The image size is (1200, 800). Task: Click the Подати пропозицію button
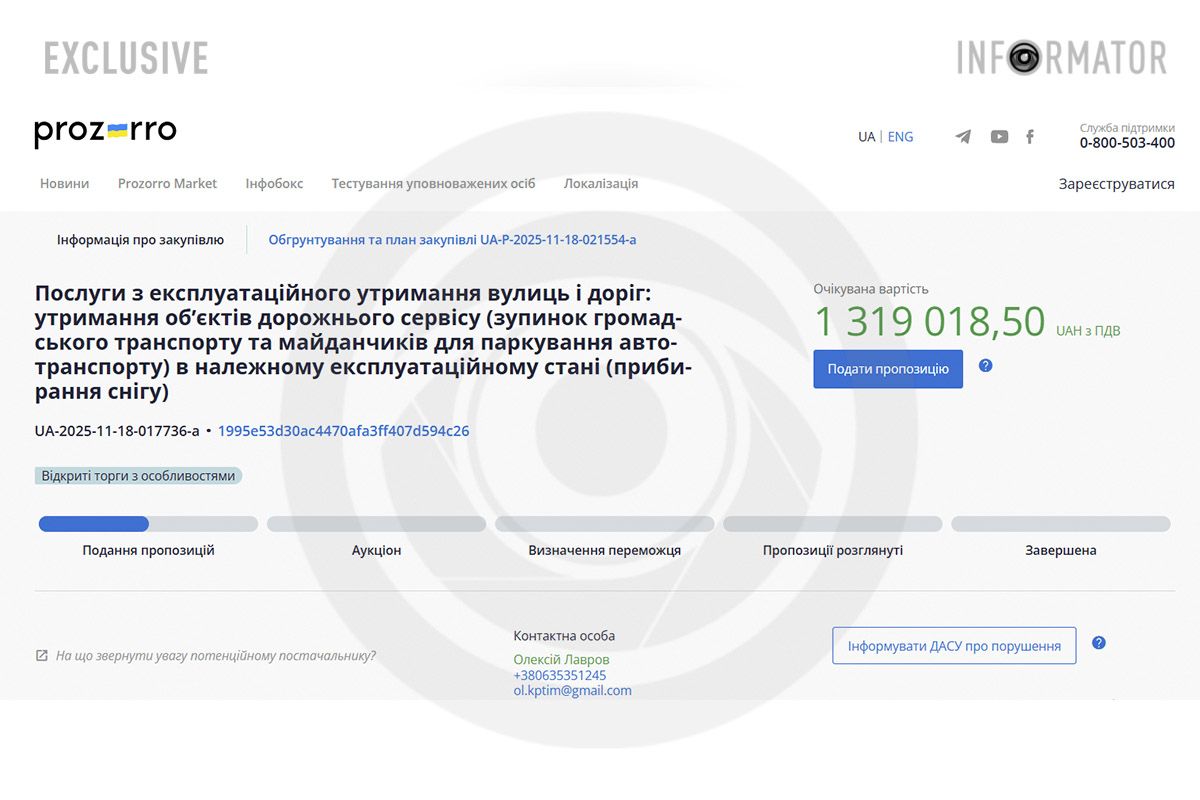pos(887,368)
